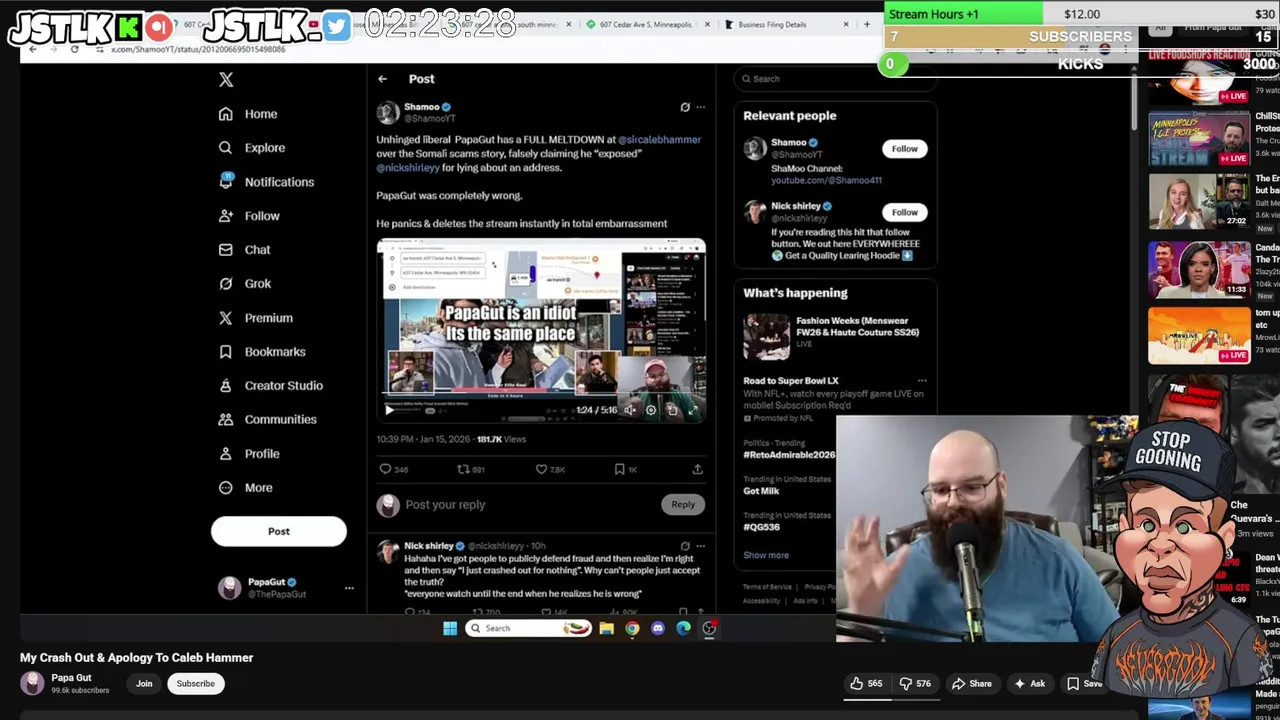Open the youtube.com/@Shamoo411 link
The width and height of the screenshot is (1280, 720).
(x=826, y=181)
